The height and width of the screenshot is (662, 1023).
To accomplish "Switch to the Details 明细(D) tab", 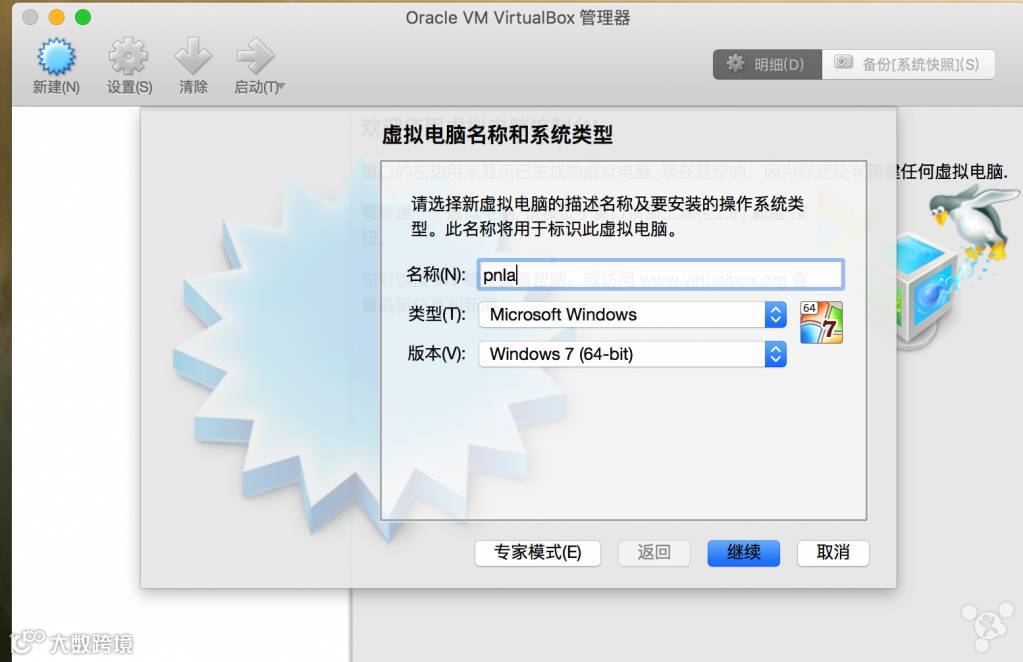I will [767, 65].
